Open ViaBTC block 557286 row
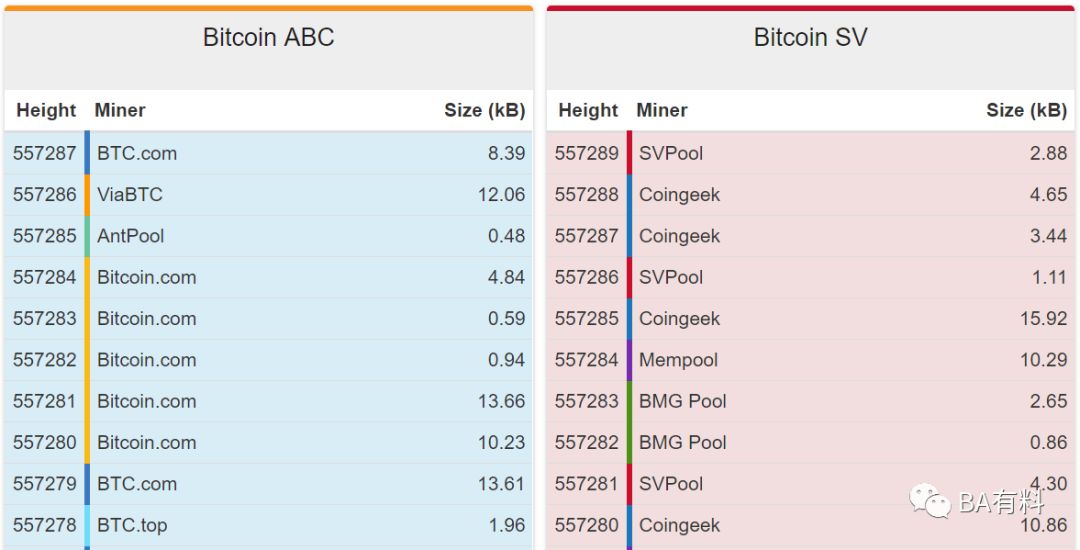 (268, 194)
